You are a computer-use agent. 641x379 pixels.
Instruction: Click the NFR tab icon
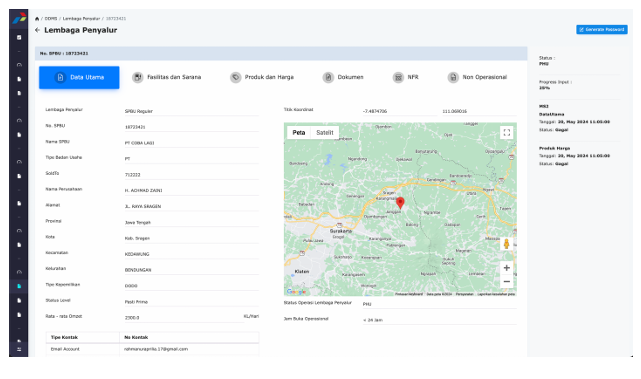pyautogui.click(x=398, y=77)
